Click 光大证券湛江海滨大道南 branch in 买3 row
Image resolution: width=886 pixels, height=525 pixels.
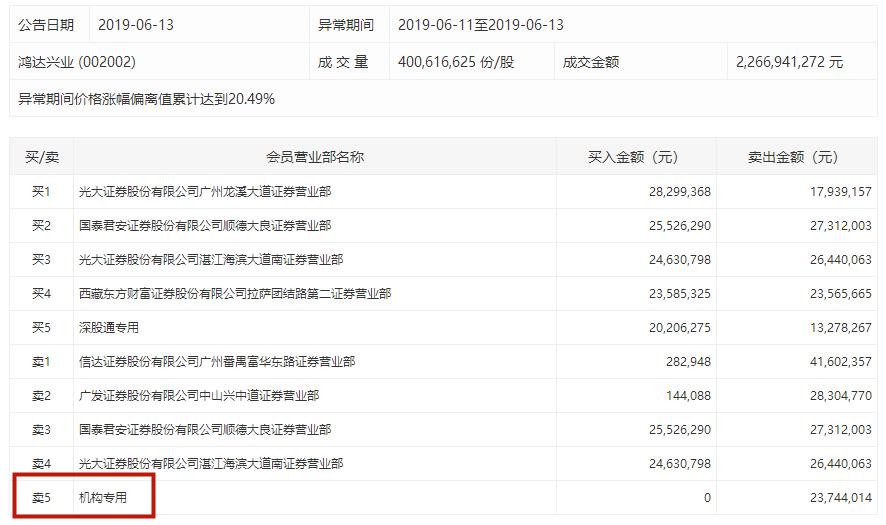point(211,259)
